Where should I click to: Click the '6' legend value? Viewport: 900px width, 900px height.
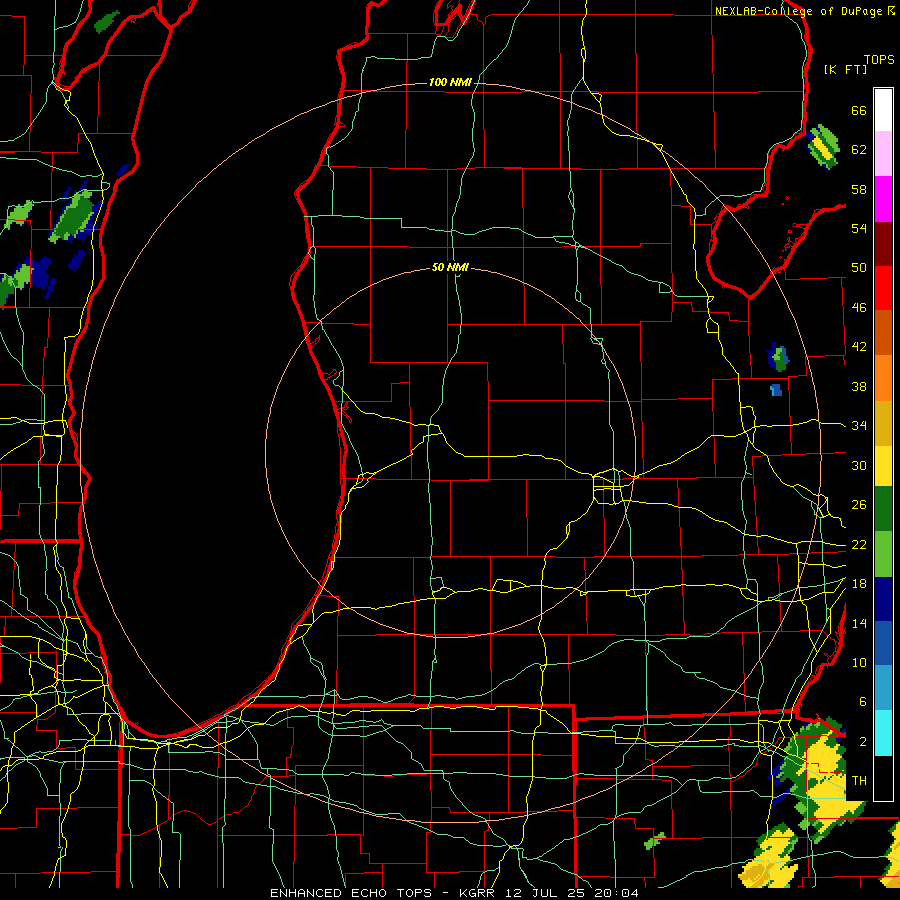[863, 702]
